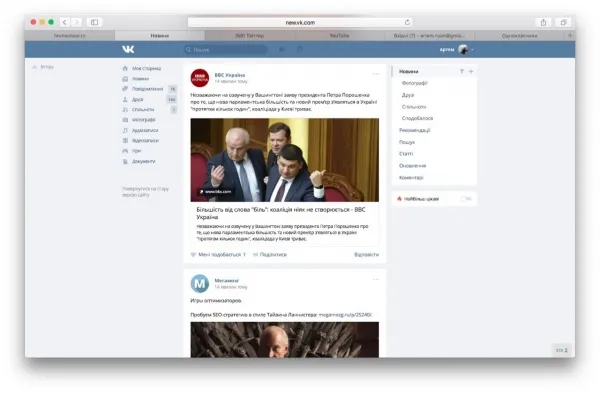Open Моя сторінка from the left menu
The image size is (600, 393).
click(x=142, y=68)
